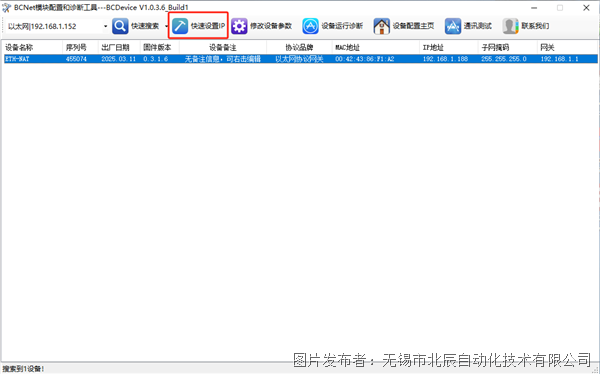
Task: Click the 联系我们 contact icon
Action: [510, 26]
